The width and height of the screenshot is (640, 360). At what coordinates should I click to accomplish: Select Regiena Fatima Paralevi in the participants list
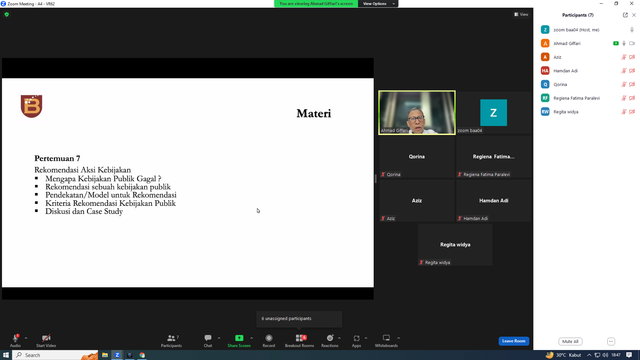(587, 98)
